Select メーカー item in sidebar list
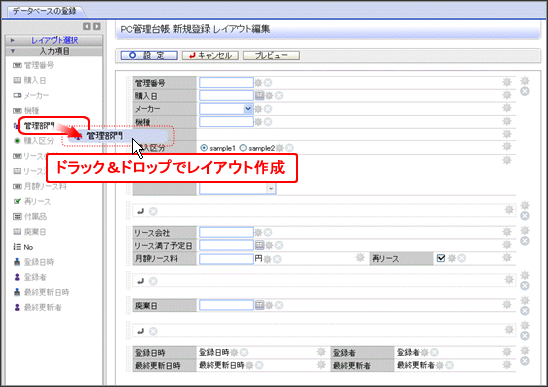This screenshot has height=387, width=548. pyautogui.click(x=31, y=95)
